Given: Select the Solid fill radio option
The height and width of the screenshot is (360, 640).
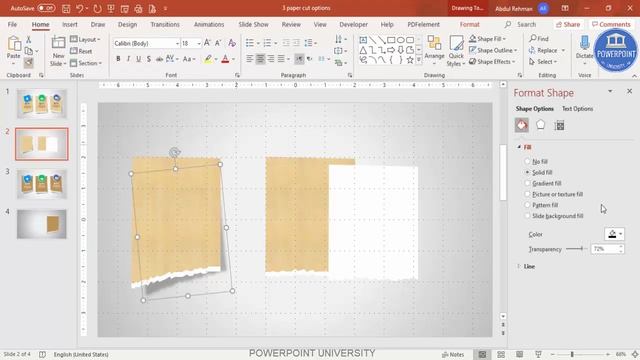Looking at the screenshot, I should (527, 173).
